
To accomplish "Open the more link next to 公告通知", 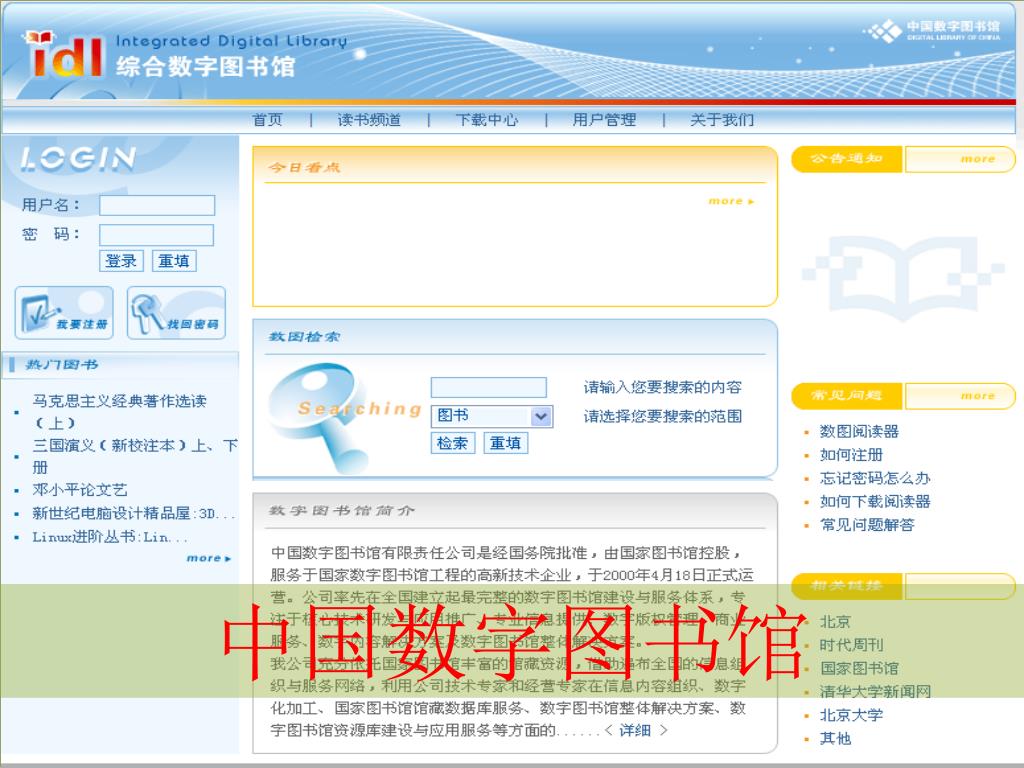I will point(978,159).
